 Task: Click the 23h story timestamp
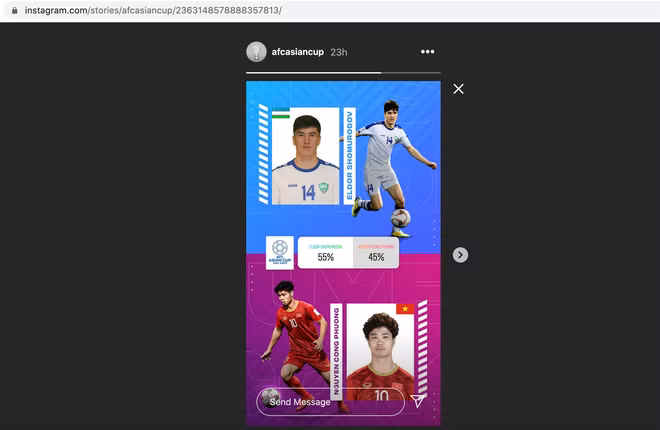(338, 52)
